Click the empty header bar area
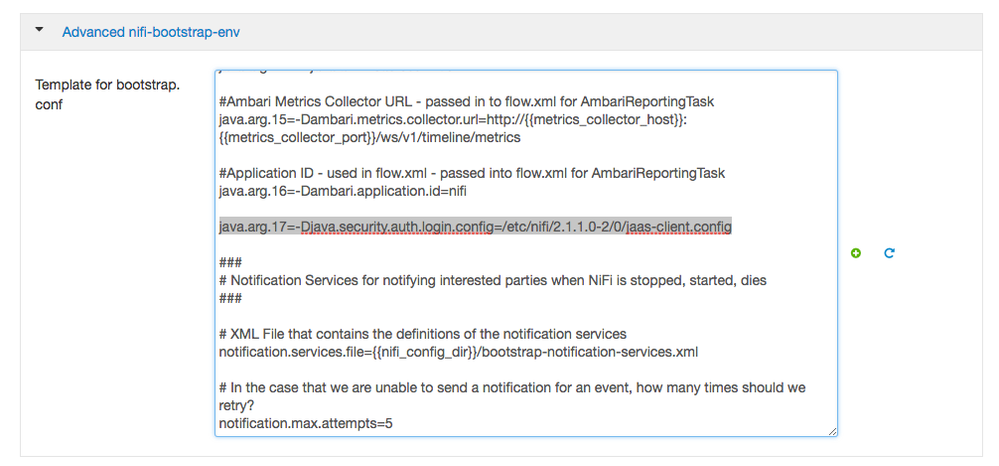 (x=600, y=32)
